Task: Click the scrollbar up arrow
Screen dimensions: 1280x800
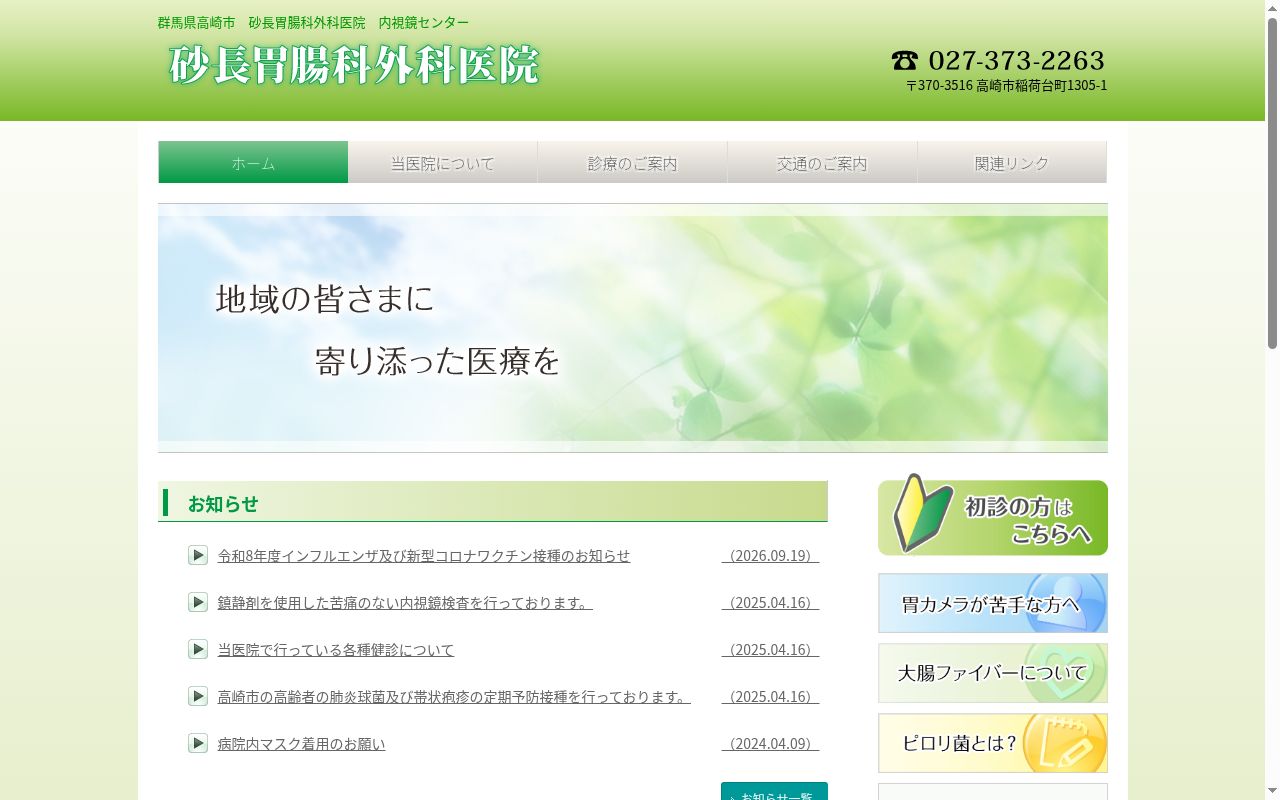Action: click(1272, 8)
